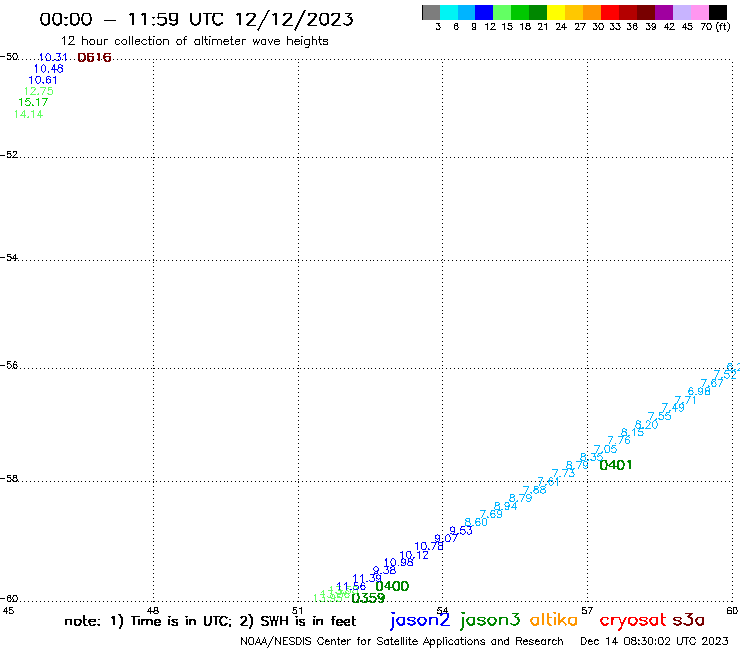Image resolution: width=740 pixels, height=650 pixels.
Task: Click the latitude axis label '-54'
Action: coord(9,258)
